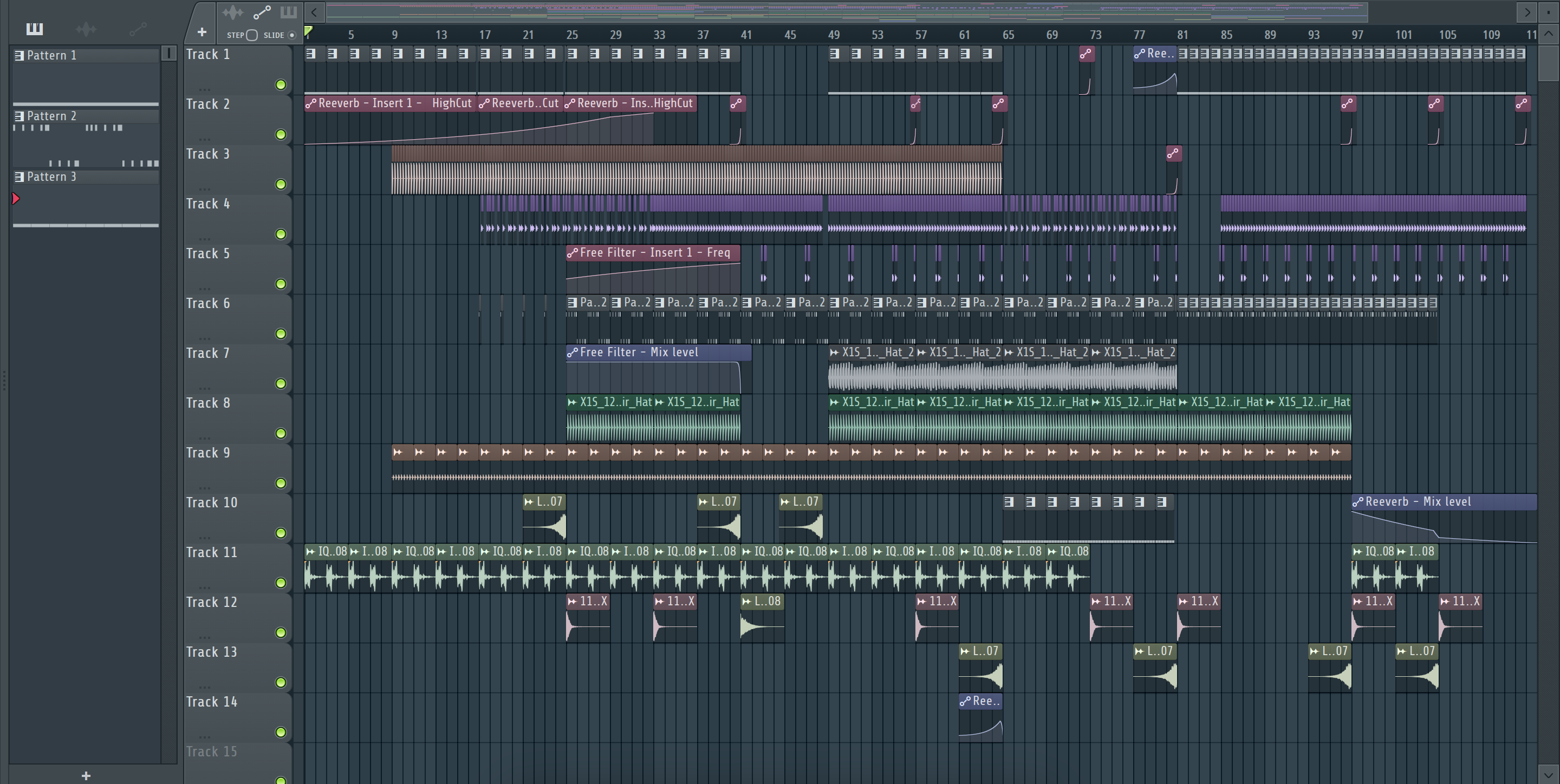Mute Track 1

pos(281,85)
